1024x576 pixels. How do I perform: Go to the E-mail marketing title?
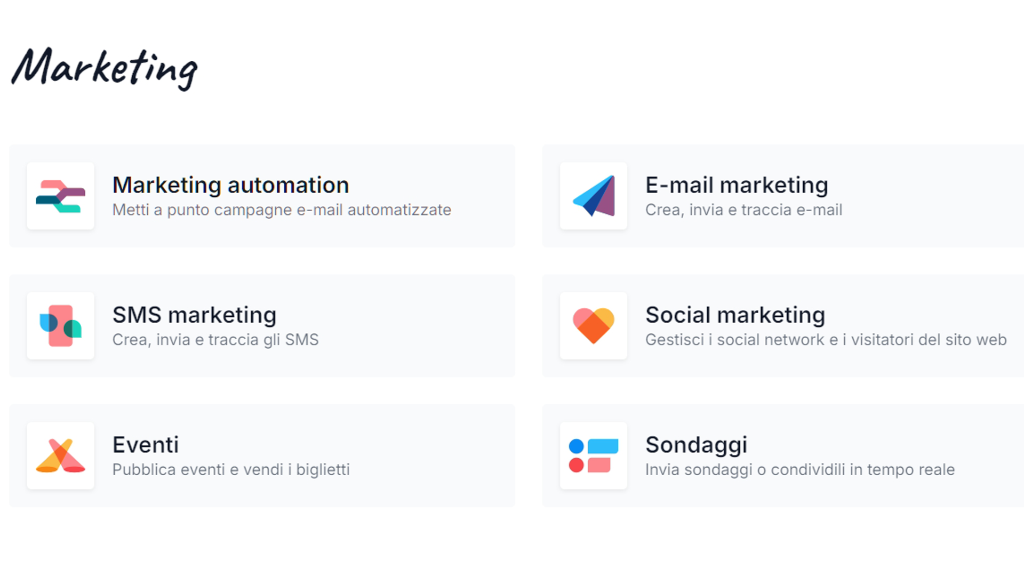(737, 185)
